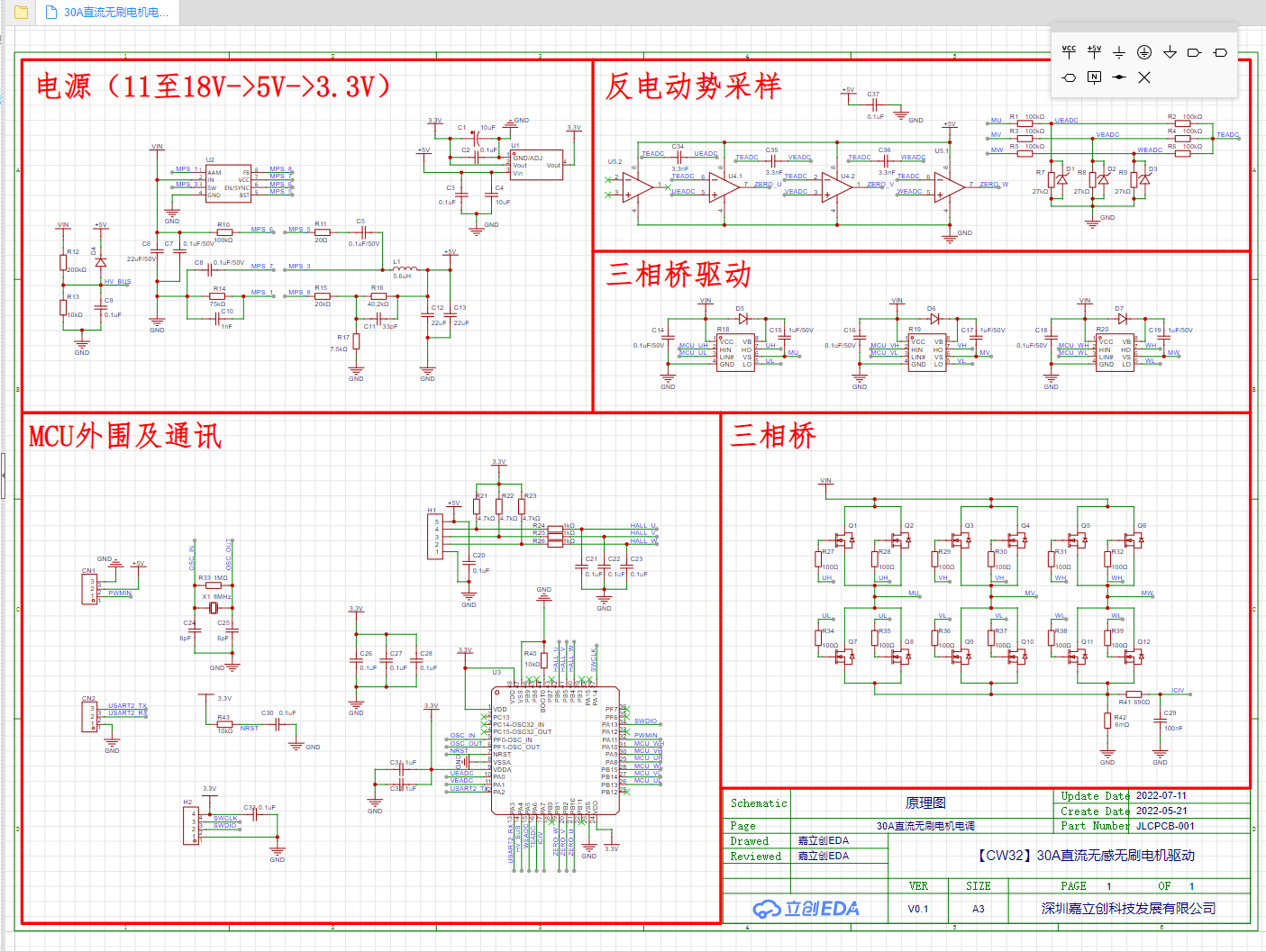Click the sheet size value A3
1266x952 pixels.
pyautogui.click(x=978, y=909)
